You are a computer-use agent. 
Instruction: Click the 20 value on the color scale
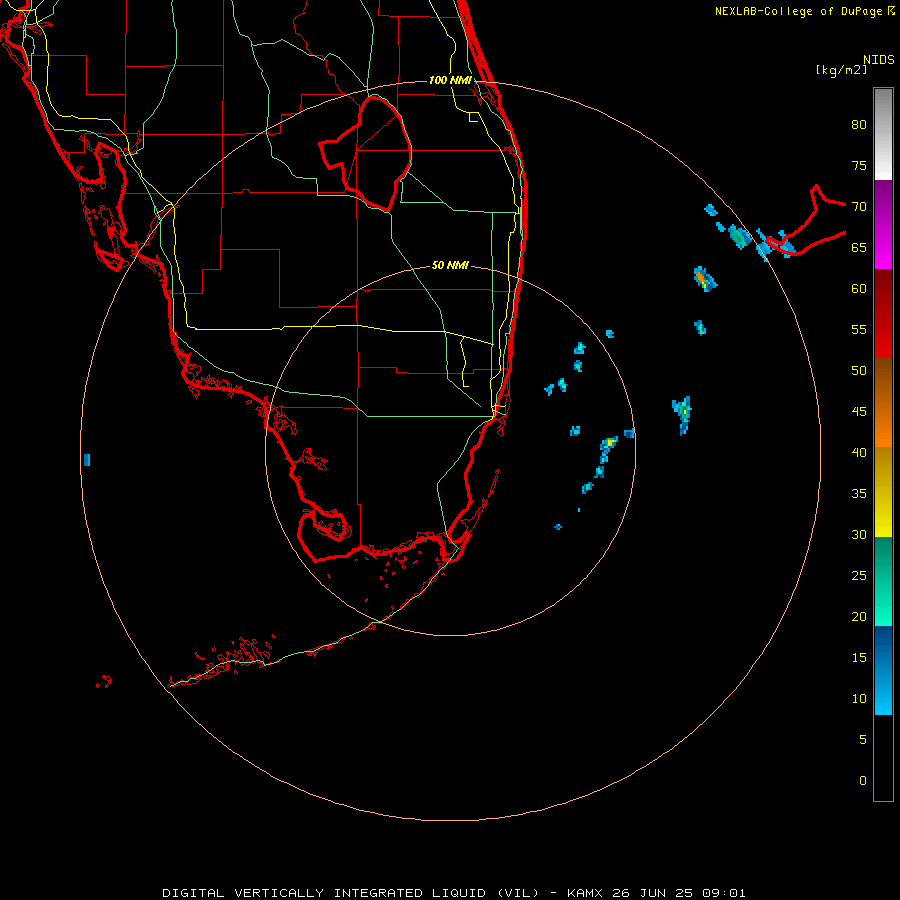(x=859, y=616)
